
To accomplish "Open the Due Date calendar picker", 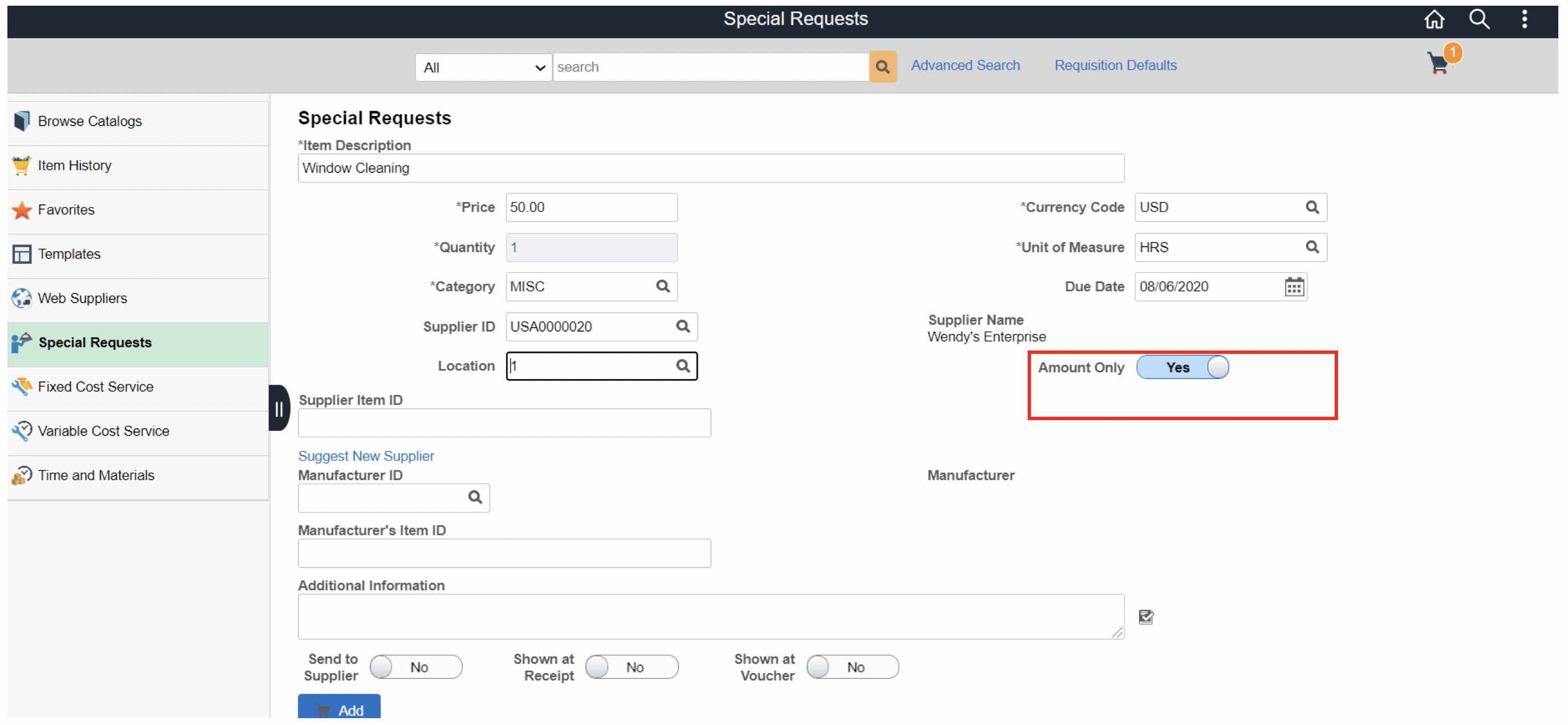I will coord(1294,287).
